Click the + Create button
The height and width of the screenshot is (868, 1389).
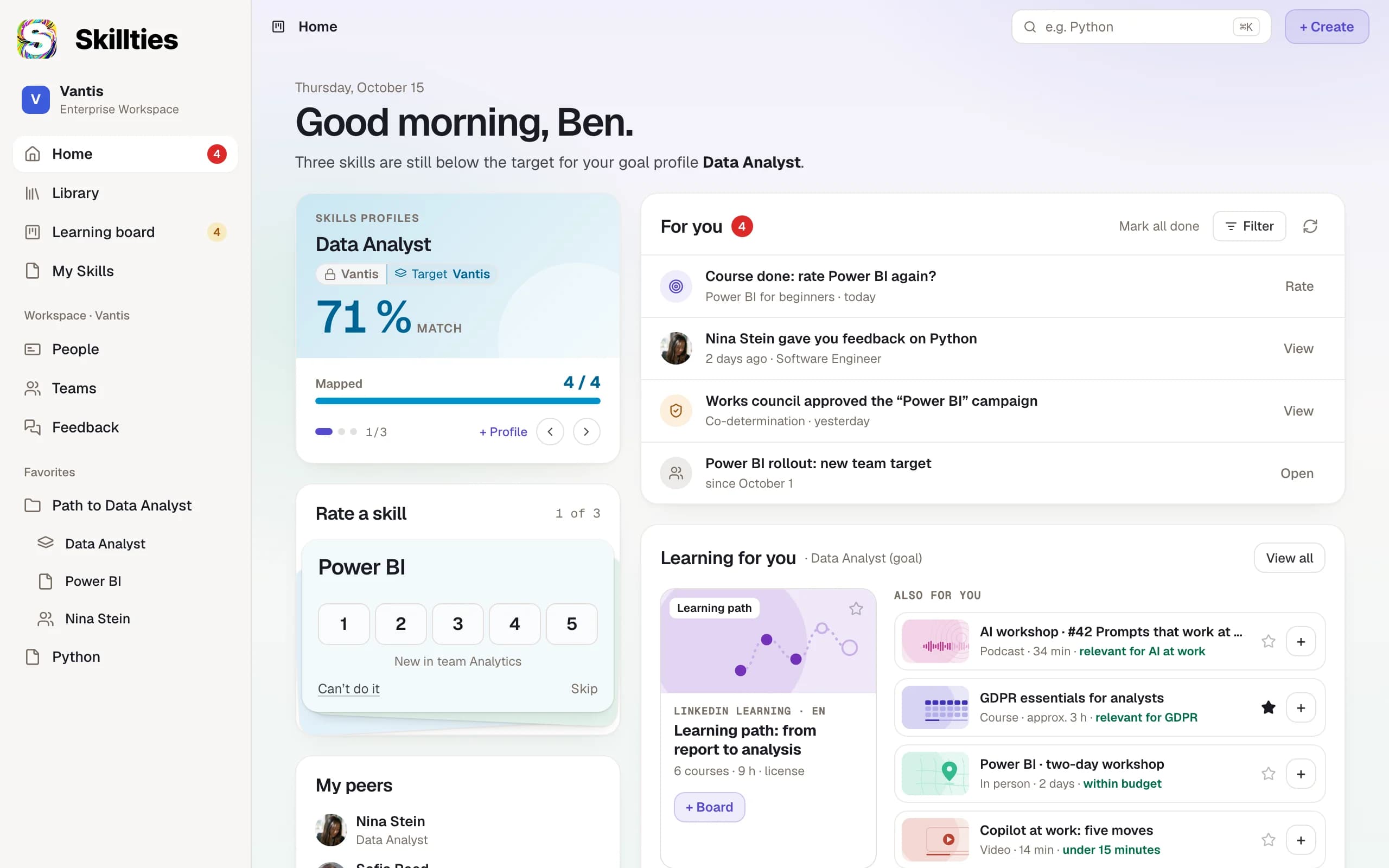tap(1327, 27)
